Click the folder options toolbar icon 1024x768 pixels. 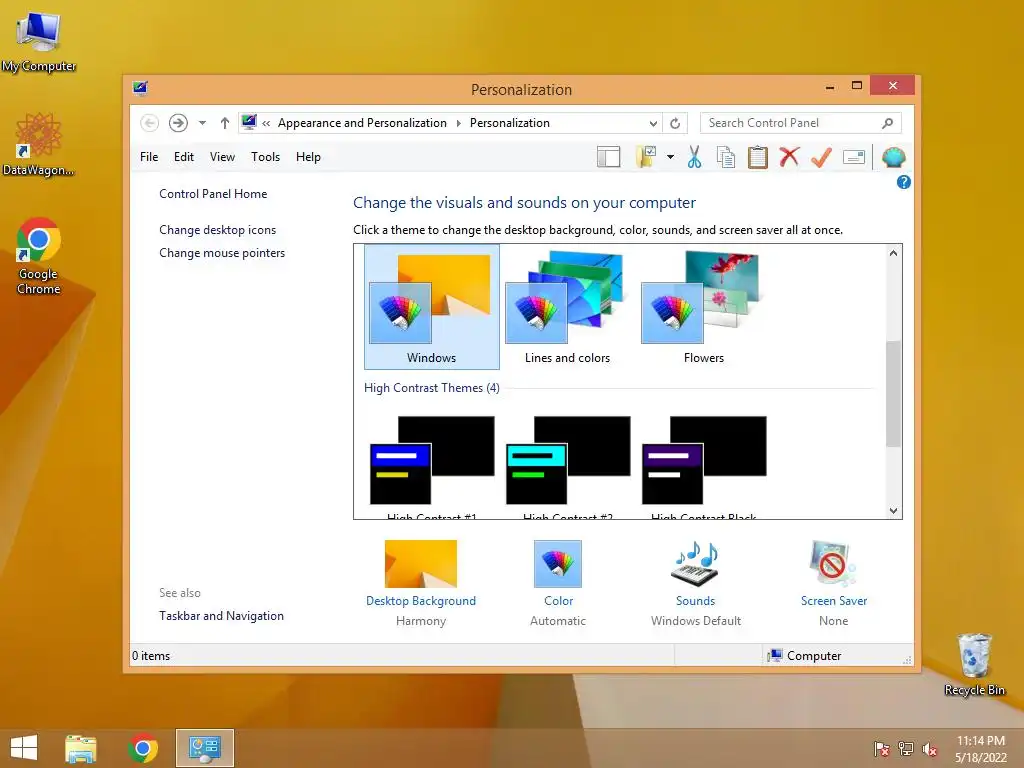pos(645,157)
